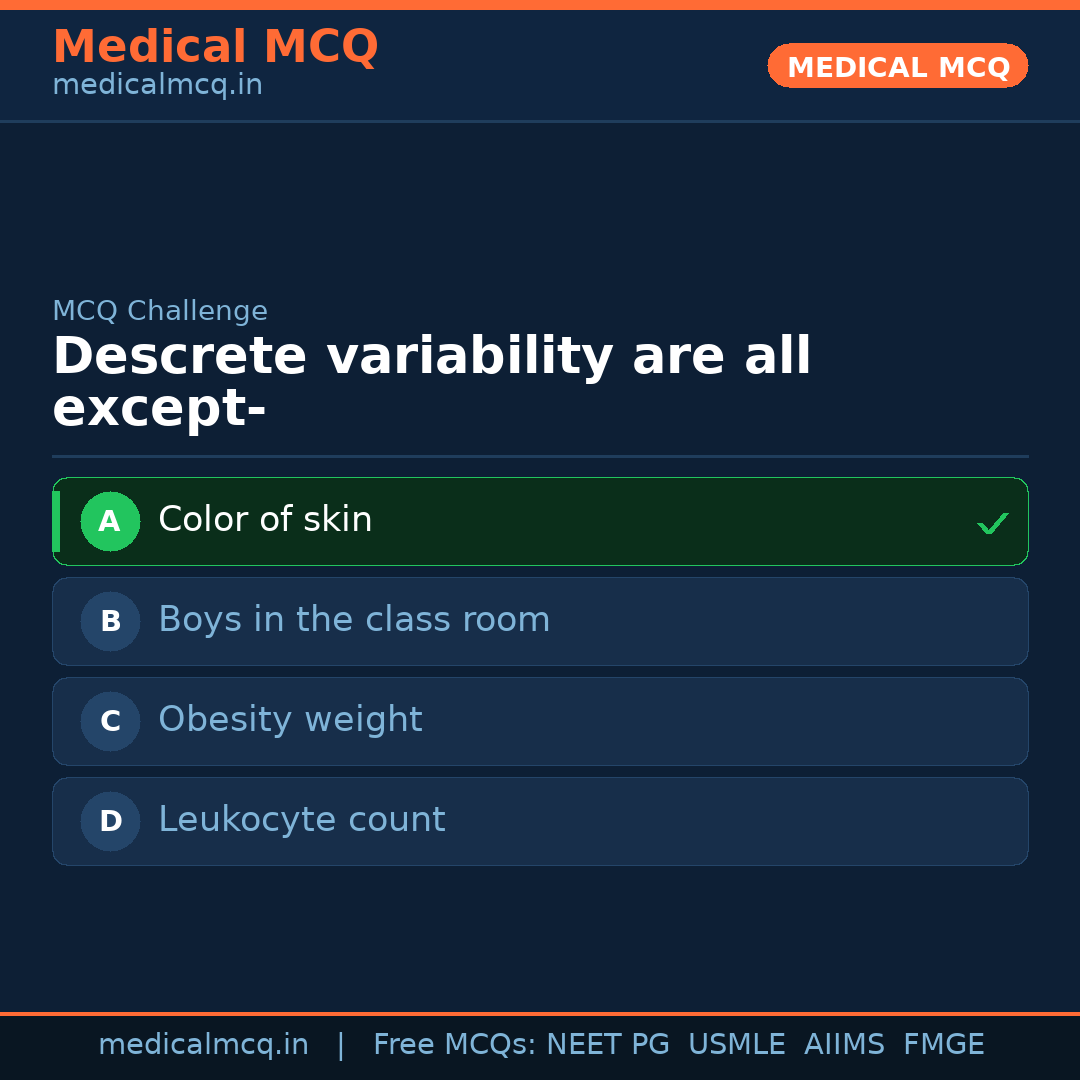This screenshot has width=1080, height=1080.
Task: Click the FMGE link in footer
Action: pyautogui.click(x=943, y=1043)
